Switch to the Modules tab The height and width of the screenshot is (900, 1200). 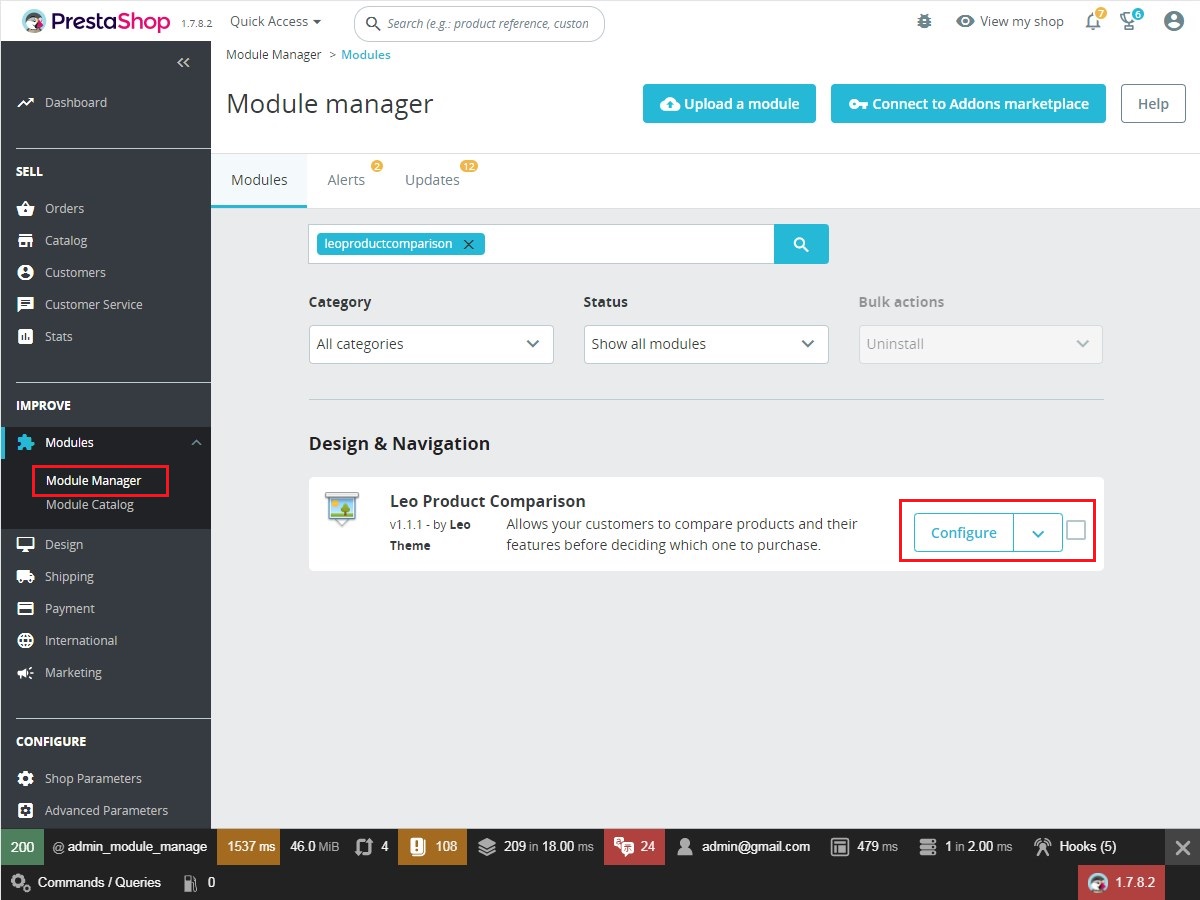[x=259, y=180]
